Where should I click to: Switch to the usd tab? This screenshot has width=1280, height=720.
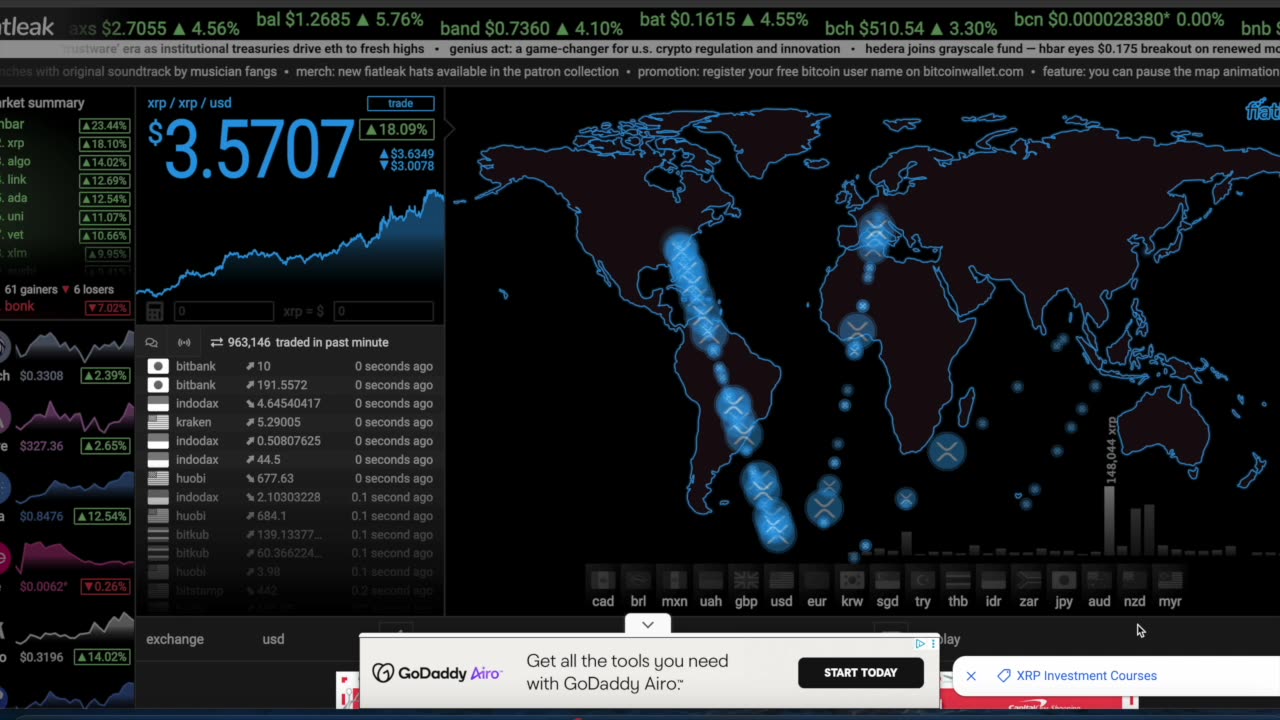point(273,639)
